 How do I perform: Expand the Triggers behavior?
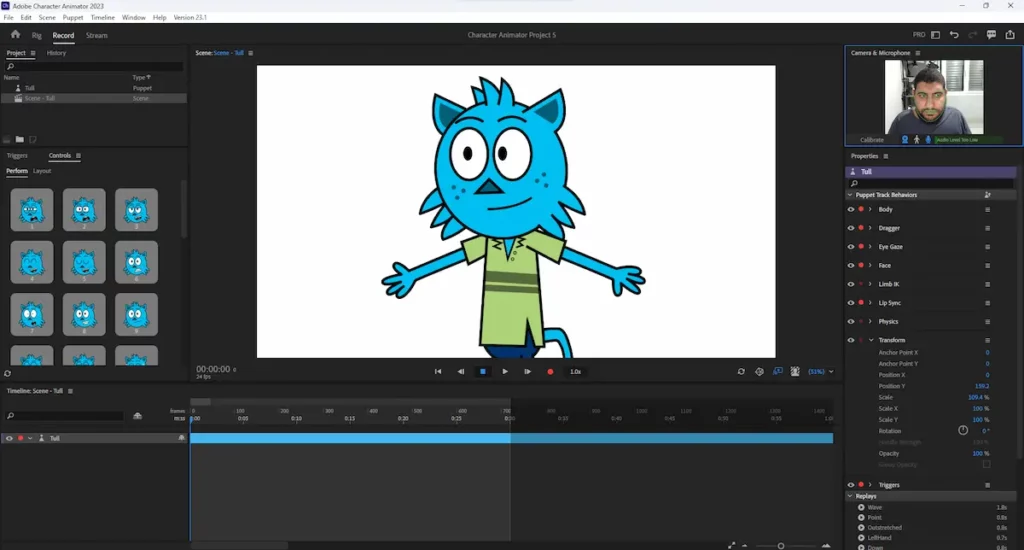point(871,485)
